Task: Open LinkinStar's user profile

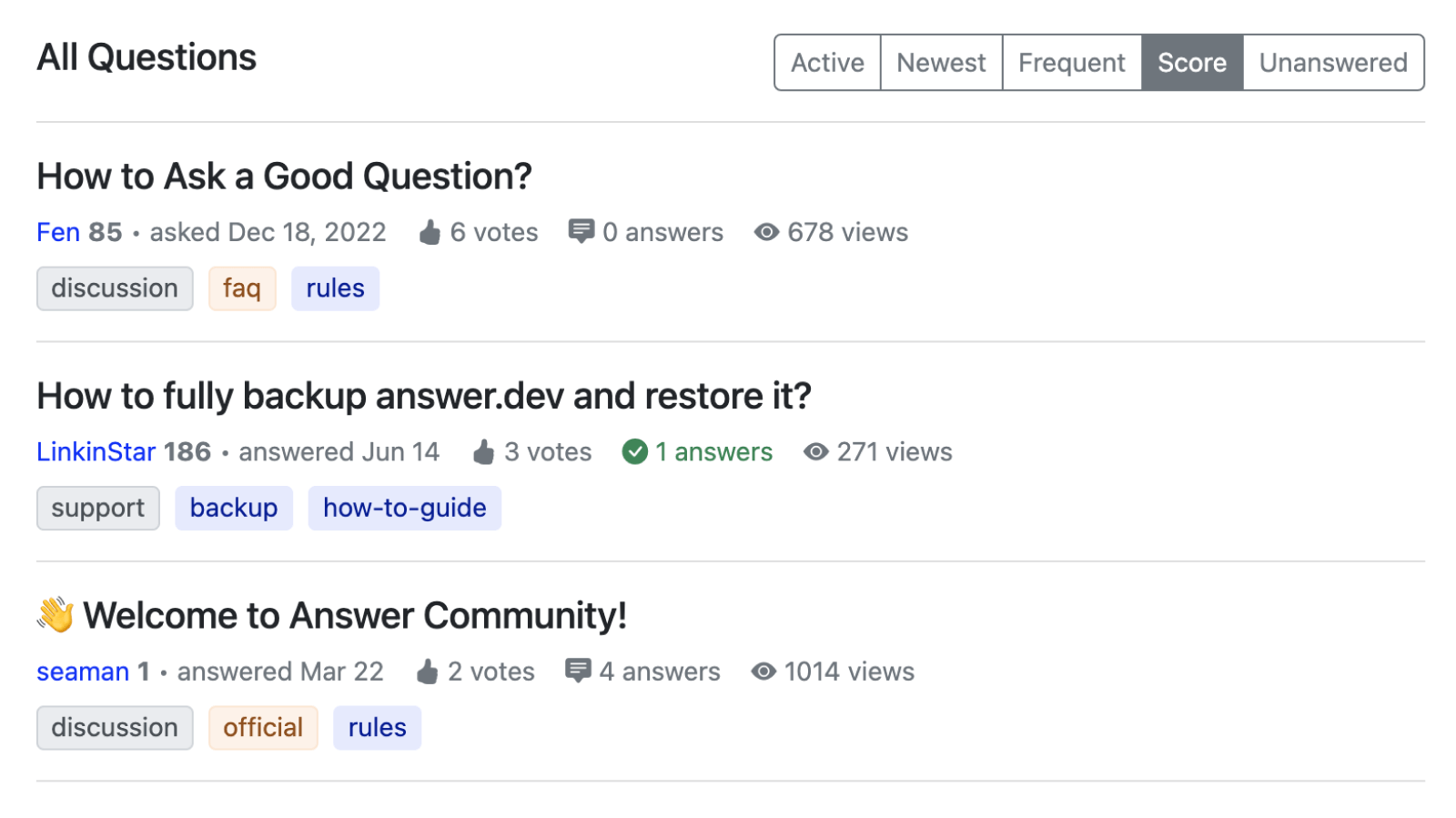Action: (96, 452)
